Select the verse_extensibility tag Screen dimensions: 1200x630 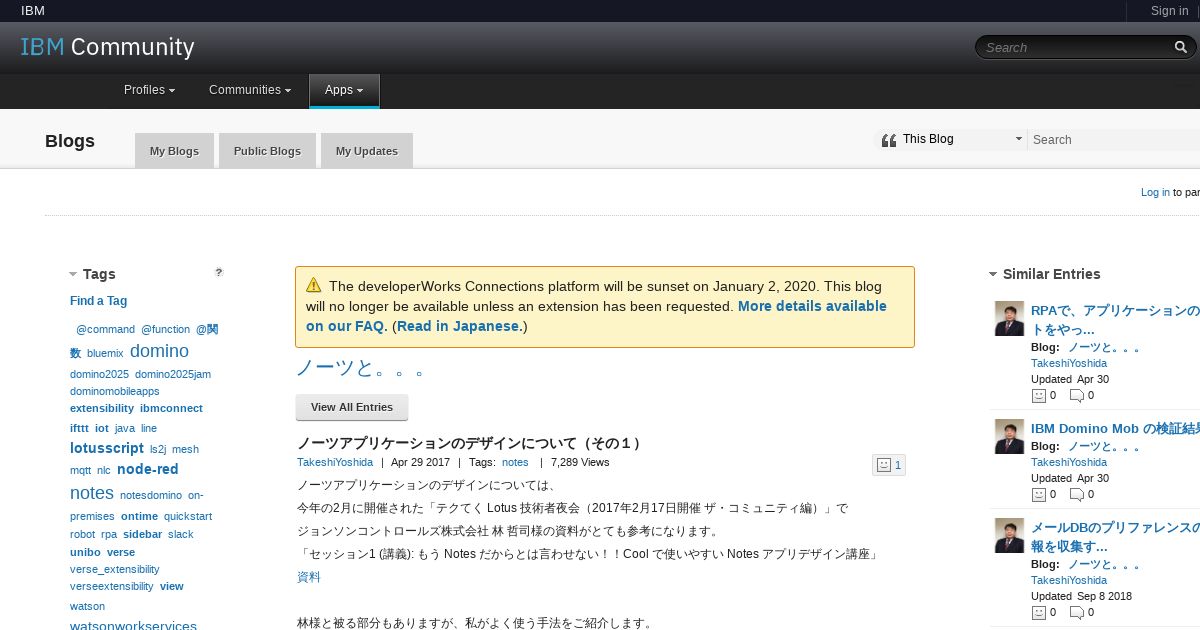115,569
